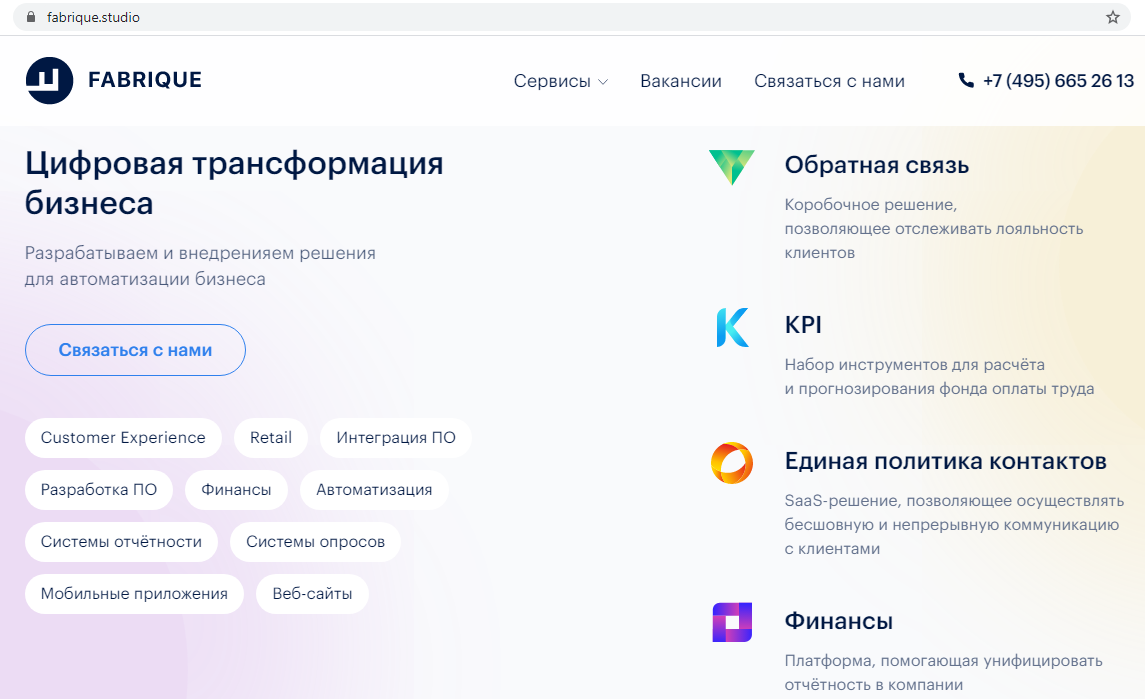Open the Вакансии menu item

pos(680,81)
